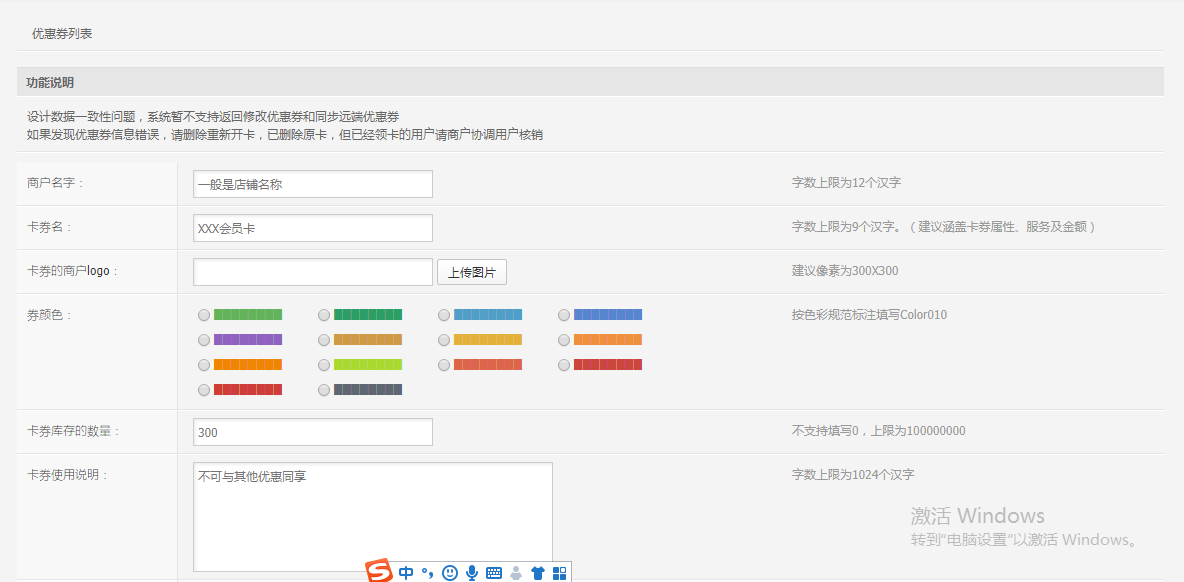Select the purple coupon color radio
1184x582 pixels.
[x=204, y=340]
